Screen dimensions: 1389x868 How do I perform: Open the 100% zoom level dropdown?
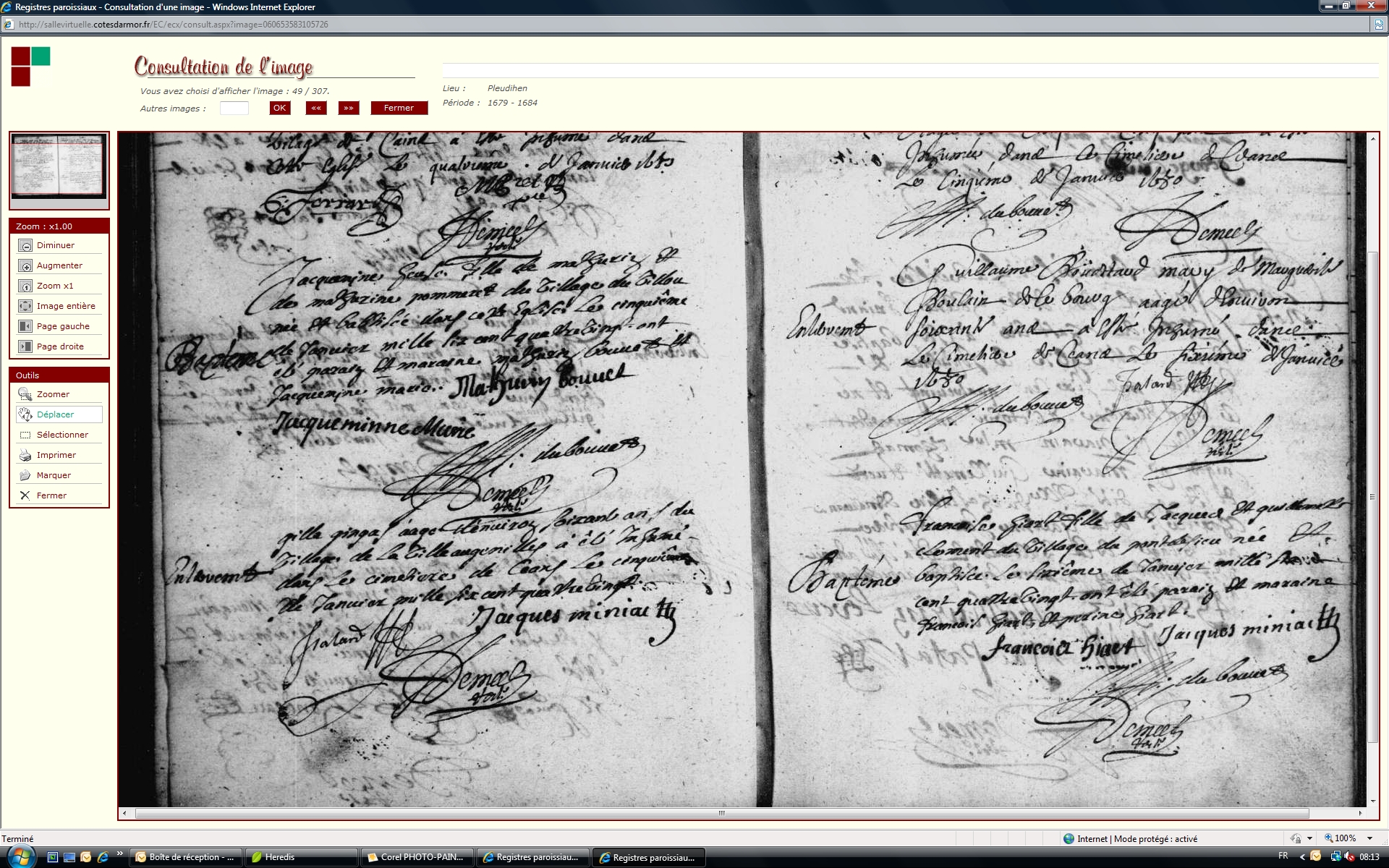(x=1369, y=838)
